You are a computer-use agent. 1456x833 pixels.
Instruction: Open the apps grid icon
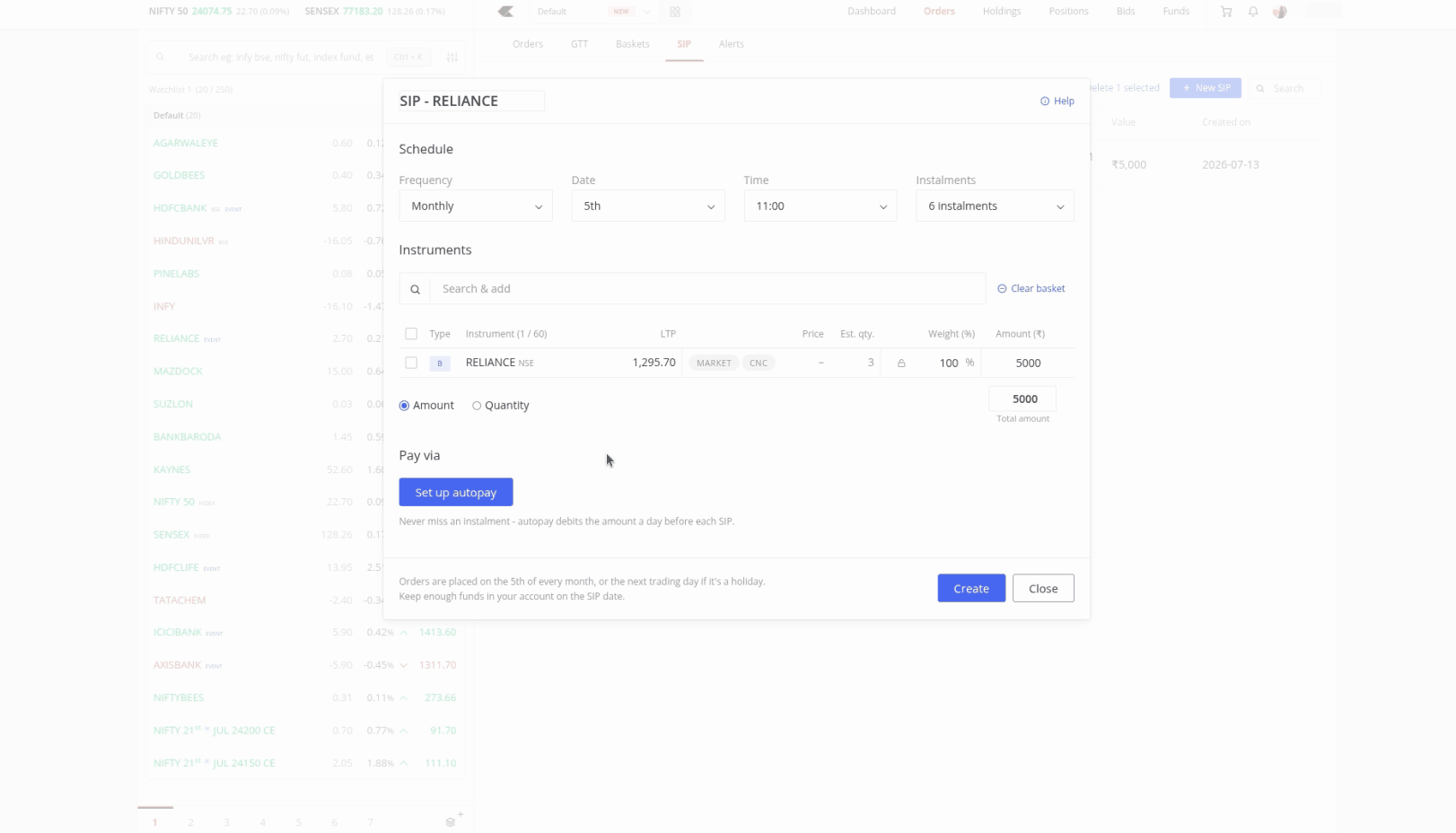tap(675, 12)
